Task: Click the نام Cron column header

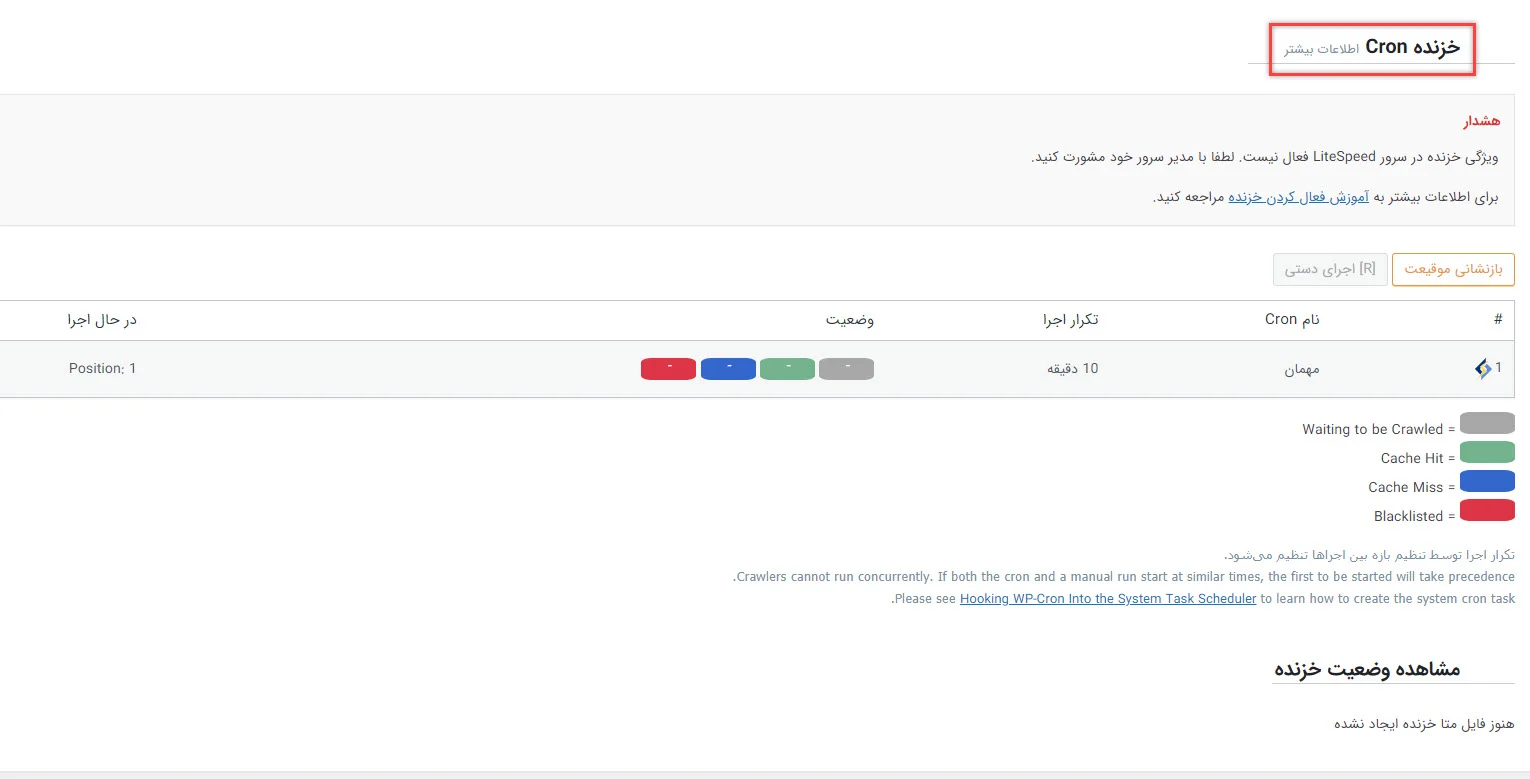Action: click(x=1292, y=320)
